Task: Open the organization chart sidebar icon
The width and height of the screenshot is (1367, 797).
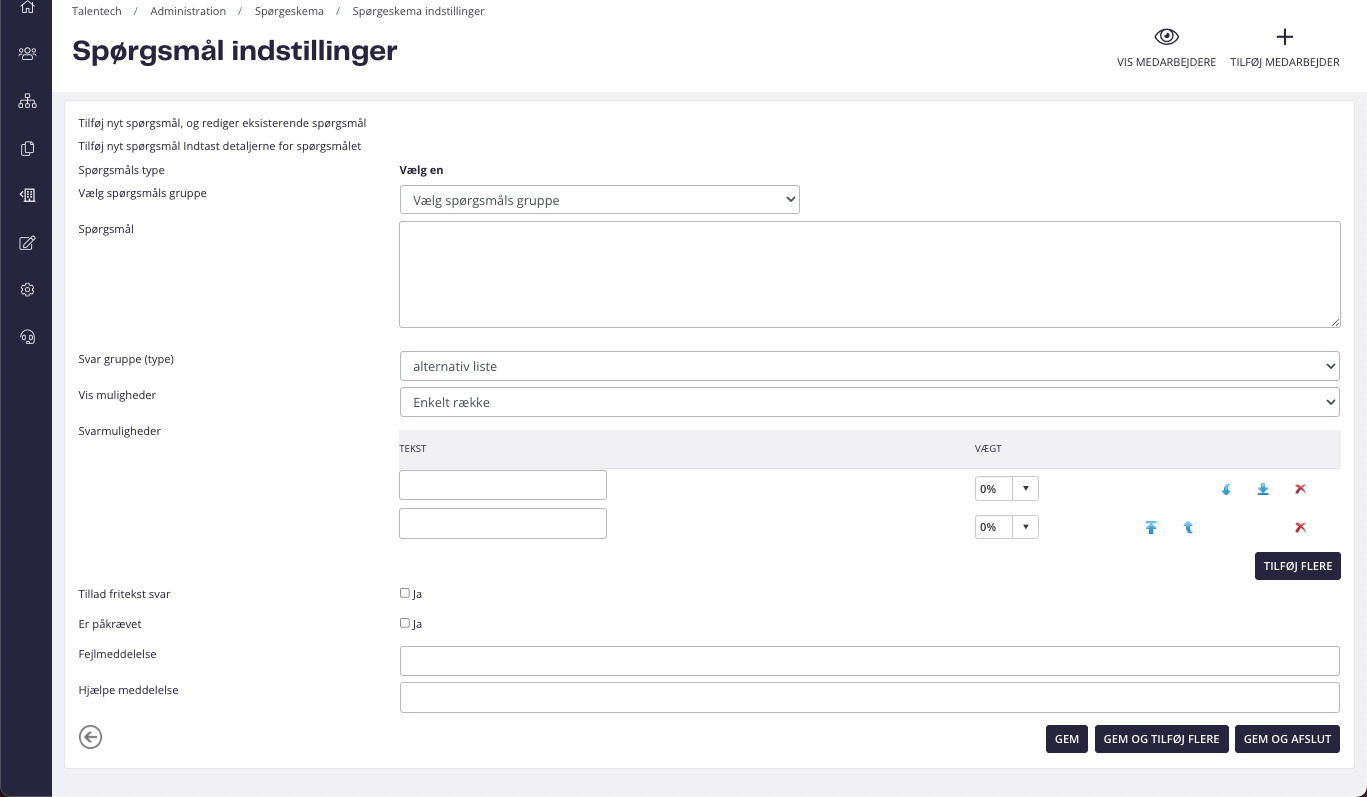Action: pos(27,101)
